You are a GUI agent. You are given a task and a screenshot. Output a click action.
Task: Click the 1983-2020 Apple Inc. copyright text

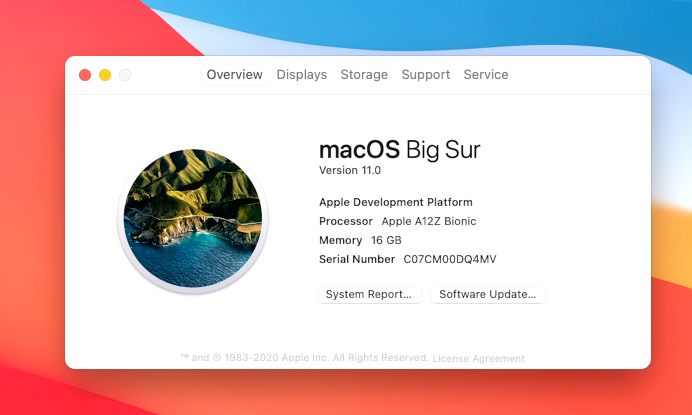coord(305,358)
